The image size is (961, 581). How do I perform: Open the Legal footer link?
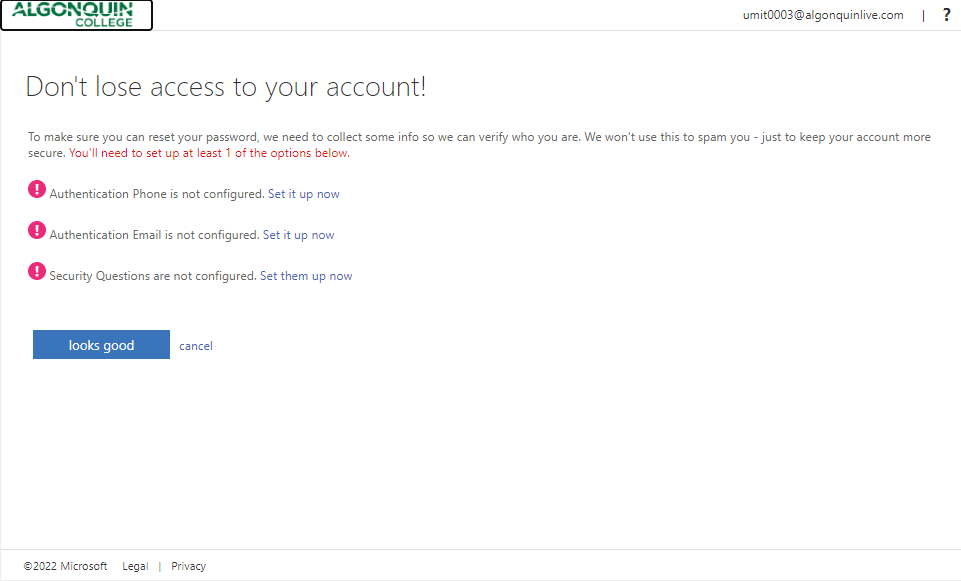pyautogui.click(x=135, y=566)
